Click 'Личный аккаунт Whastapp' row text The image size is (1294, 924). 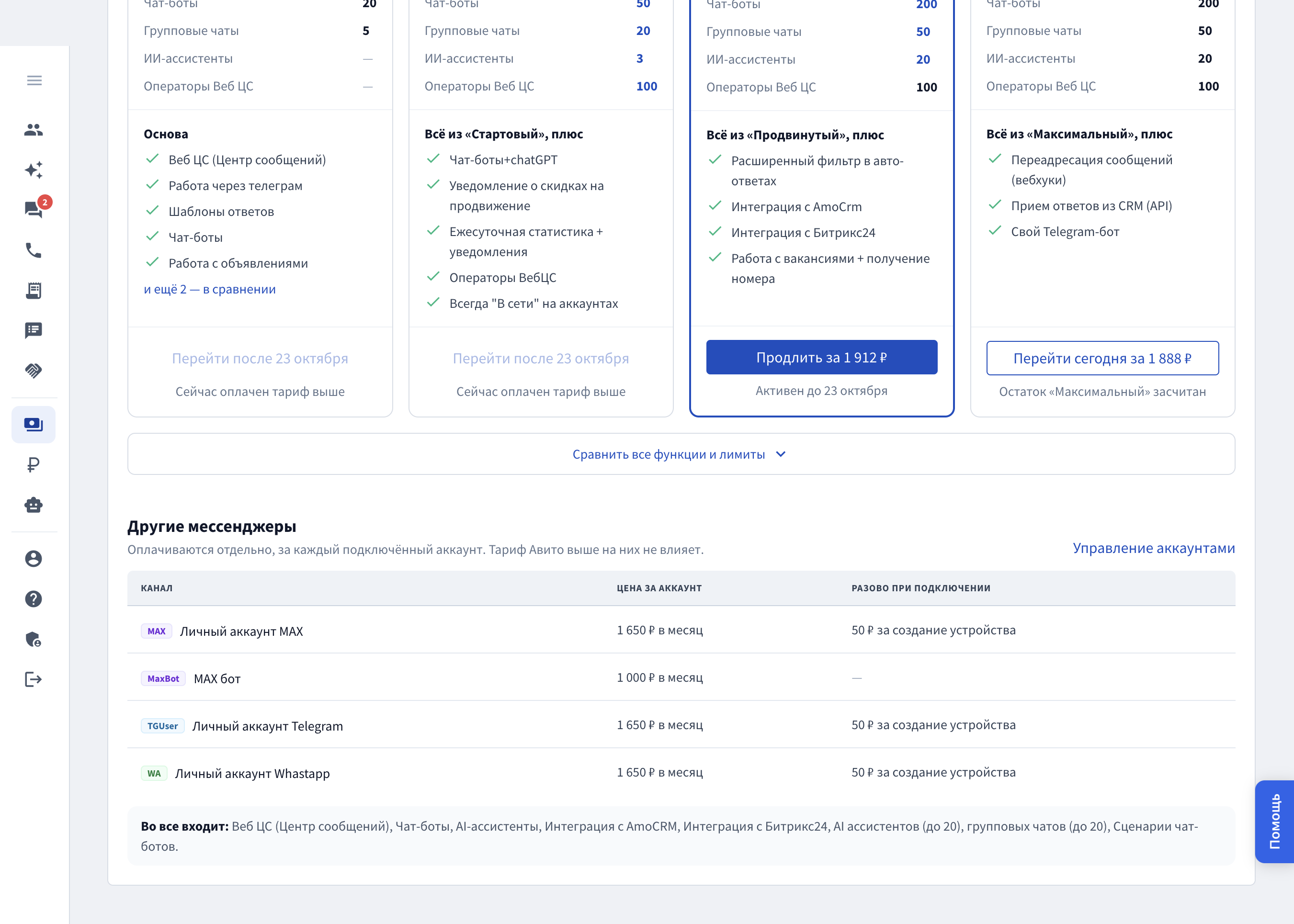pyautogui.click(x=252, y=774)
